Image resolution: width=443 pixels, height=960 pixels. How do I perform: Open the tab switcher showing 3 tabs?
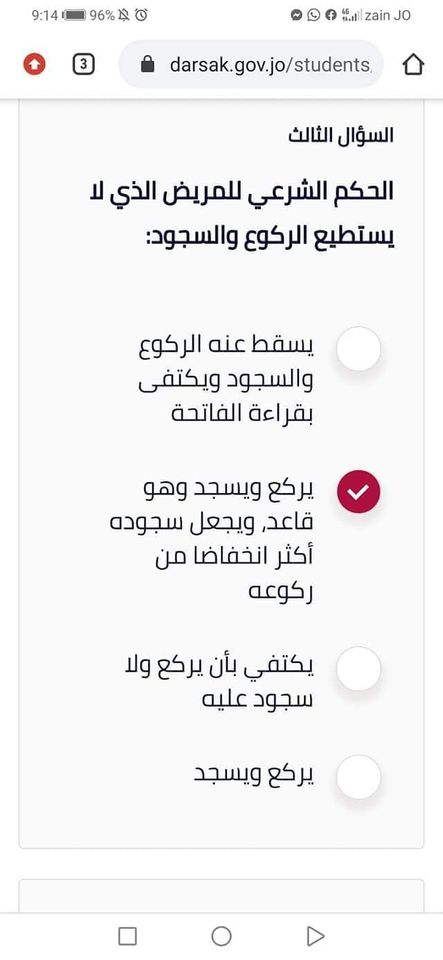pos(84,64)
